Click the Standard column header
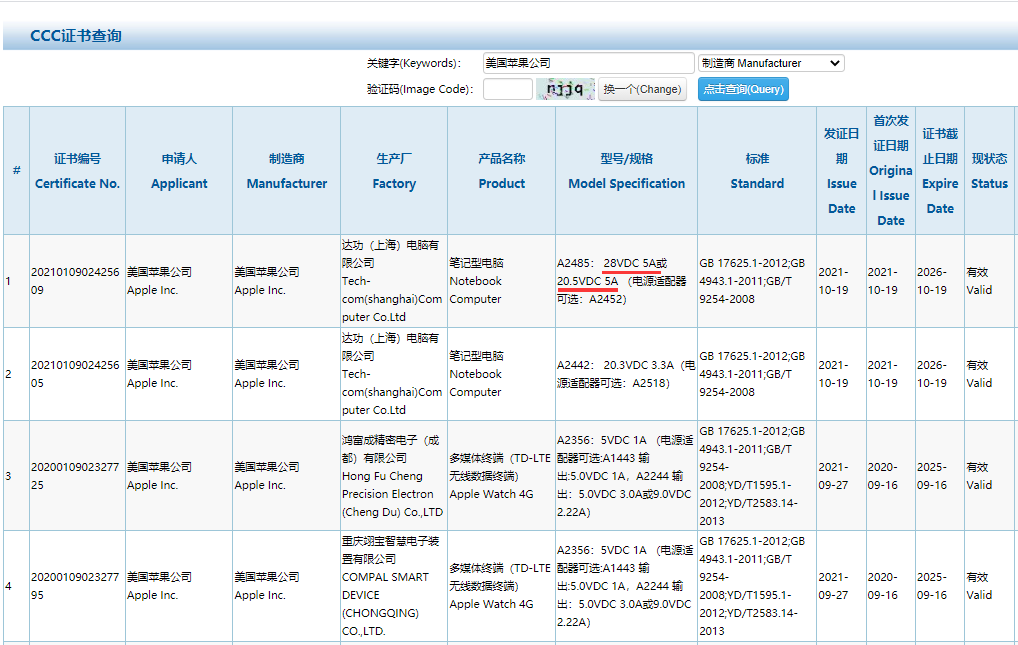Screen dimensions: 1018x645 pyautogui.click(x=757, y=171)
